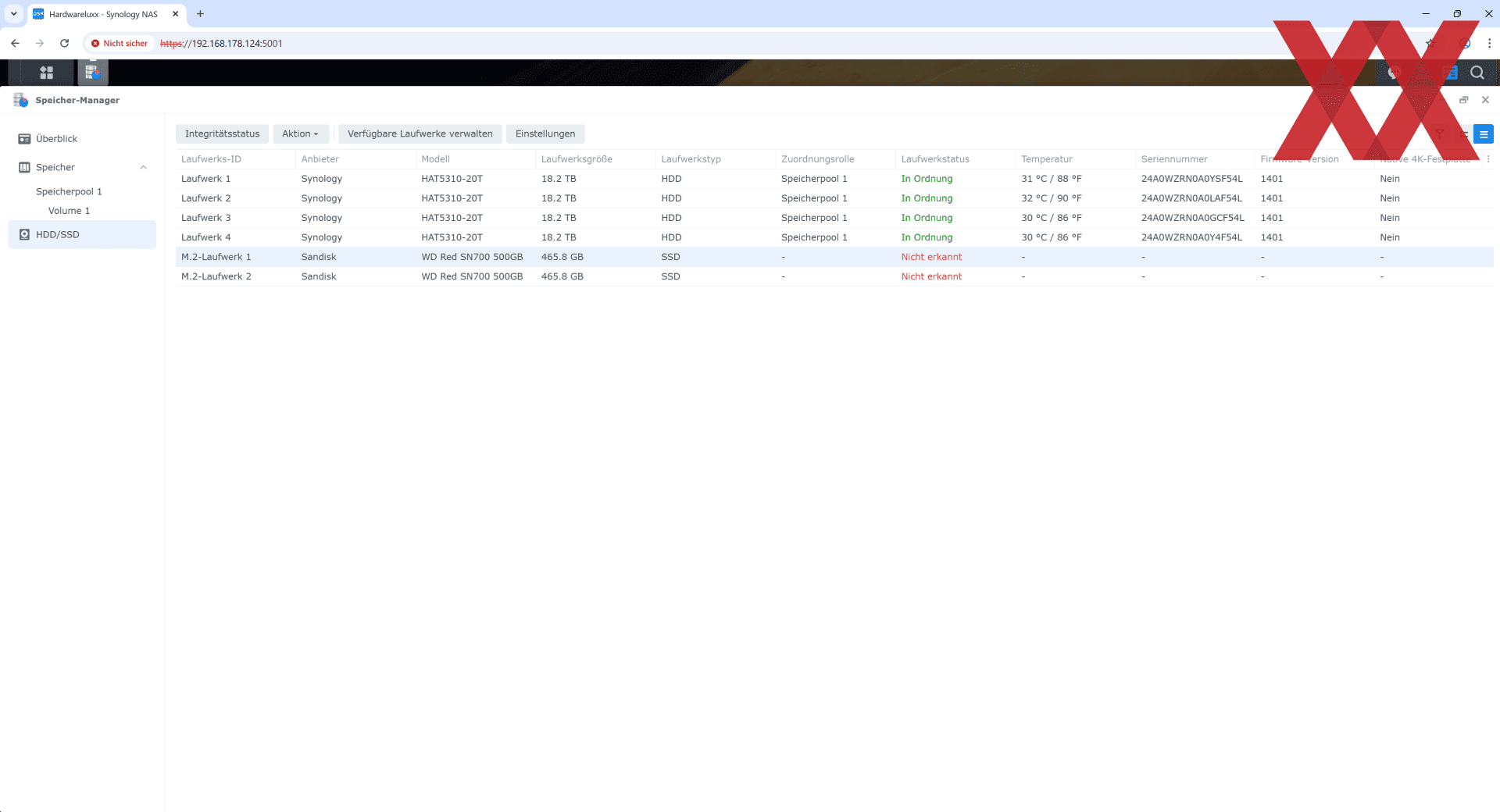Click the Nicht sicher security indicator
The image size is (1500, 812).
click(120, 44)
